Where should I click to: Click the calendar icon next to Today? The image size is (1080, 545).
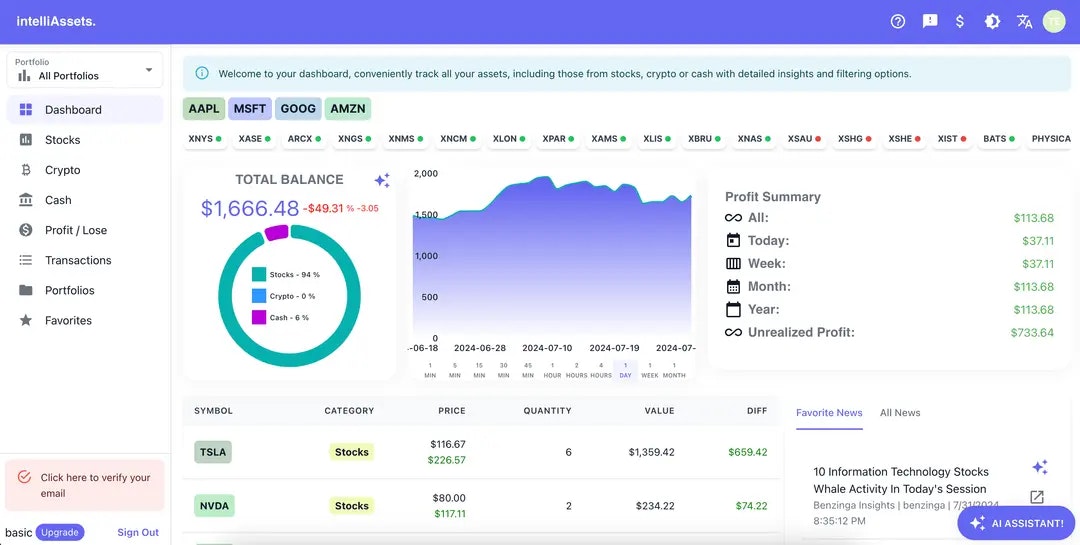(x=734, y=240)
